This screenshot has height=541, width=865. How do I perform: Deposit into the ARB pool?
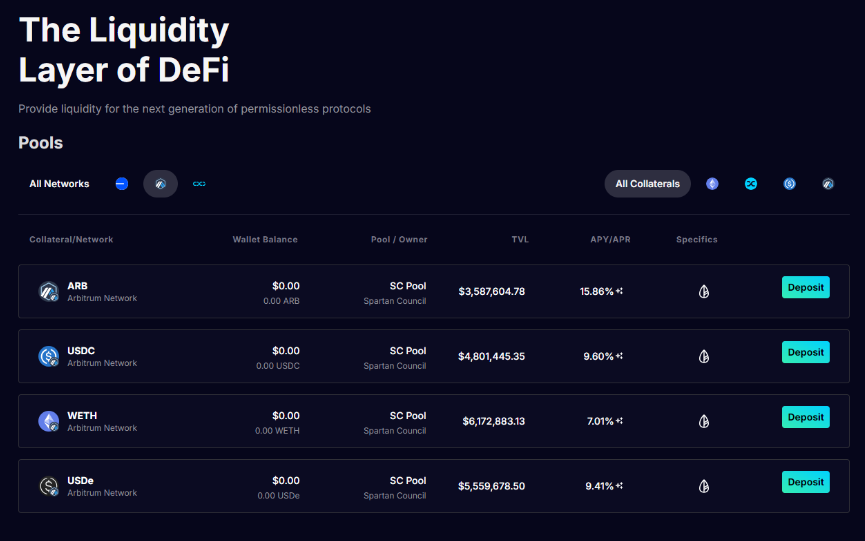click(x=805, y=287)
